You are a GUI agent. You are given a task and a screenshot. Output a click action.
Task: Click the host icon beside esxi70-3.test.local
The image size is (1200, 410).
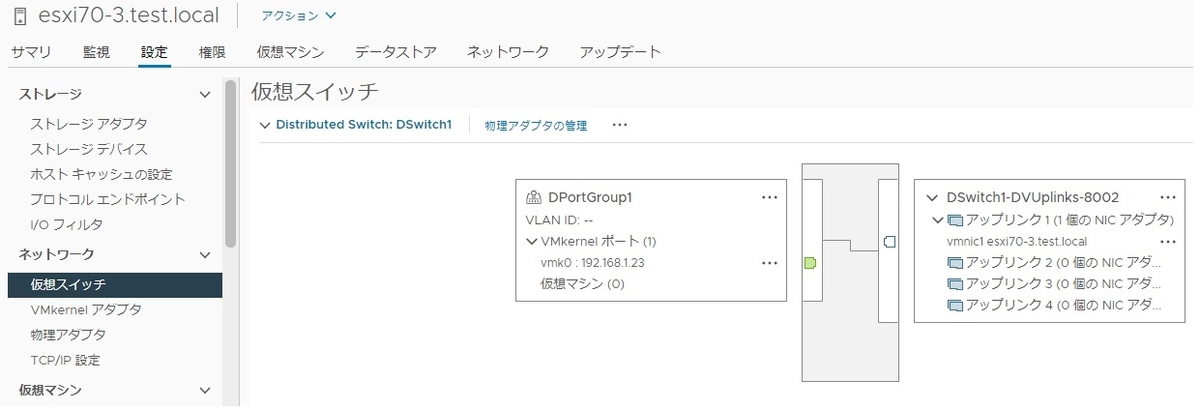click(19, 16)
